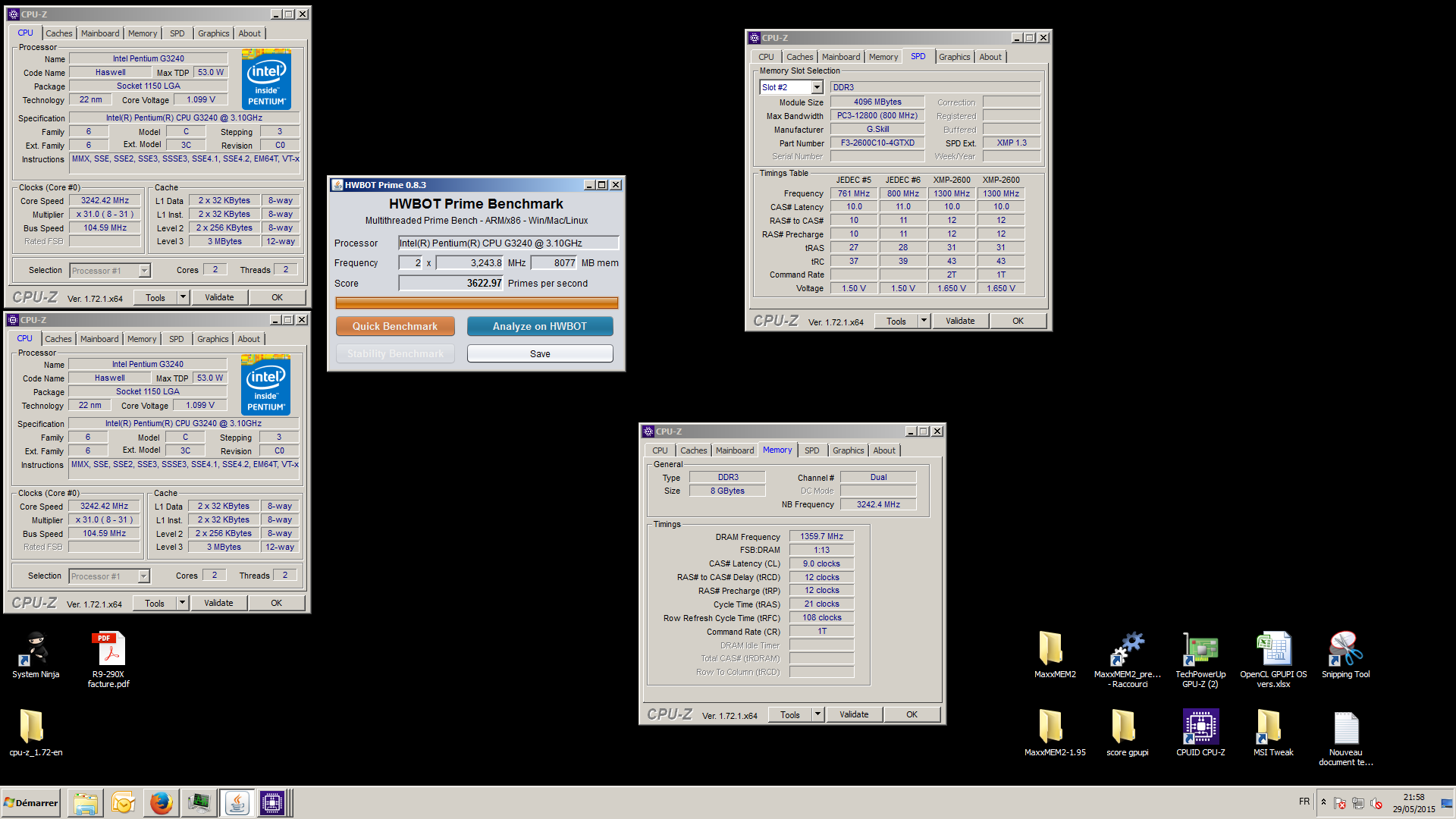This screenshot has height=819, width=1456.
Task: Switch to Mainboard tab in lower CPU-Z window
Action: tap(99, 339)
